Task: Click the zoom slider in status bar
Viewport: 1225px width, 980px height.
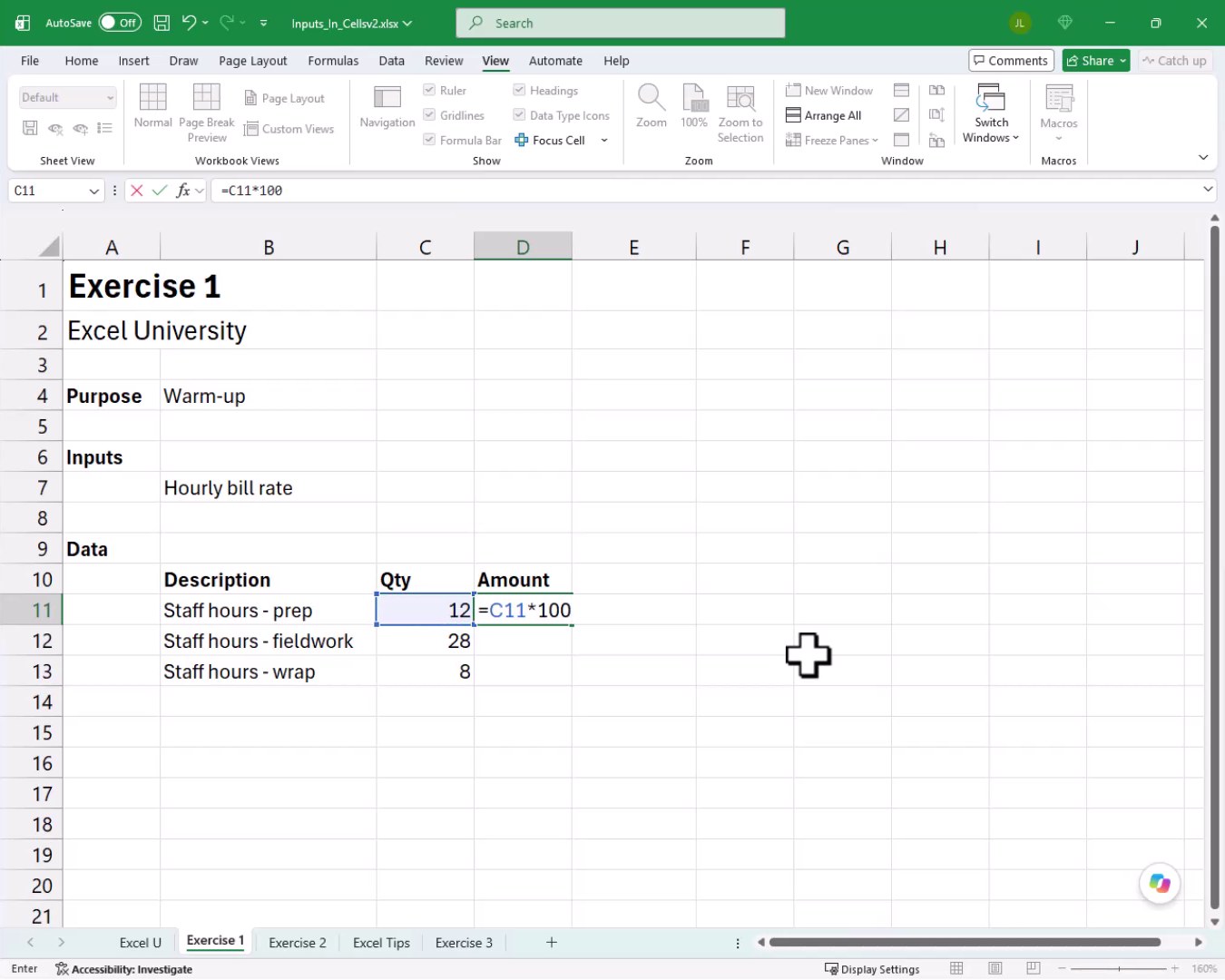Action: tap(1119, 969)
